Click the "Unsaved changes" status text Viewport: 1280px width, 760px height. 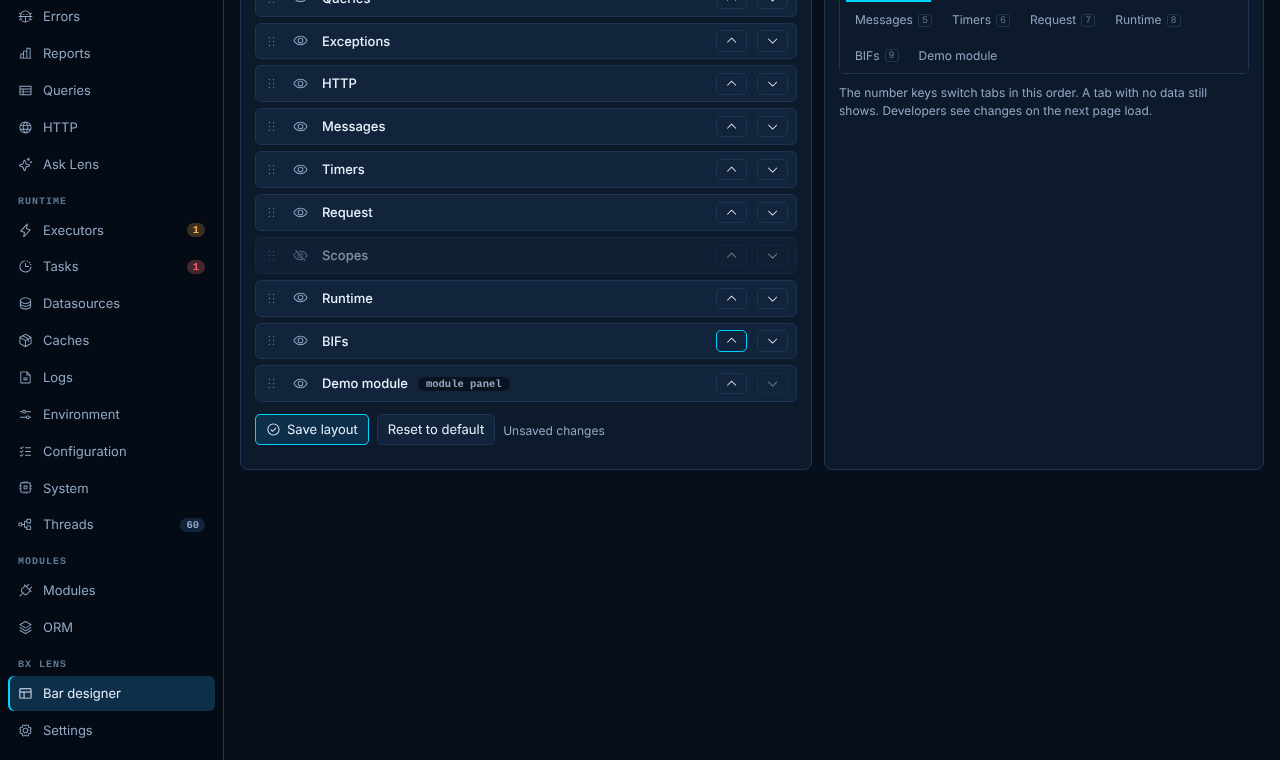554,431
